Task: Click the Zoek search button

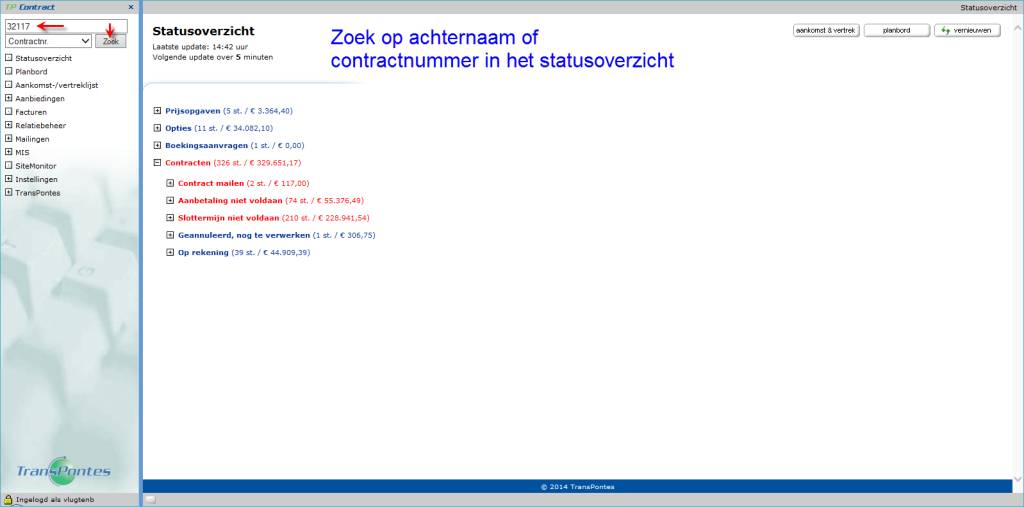Action: pos(110,41)
